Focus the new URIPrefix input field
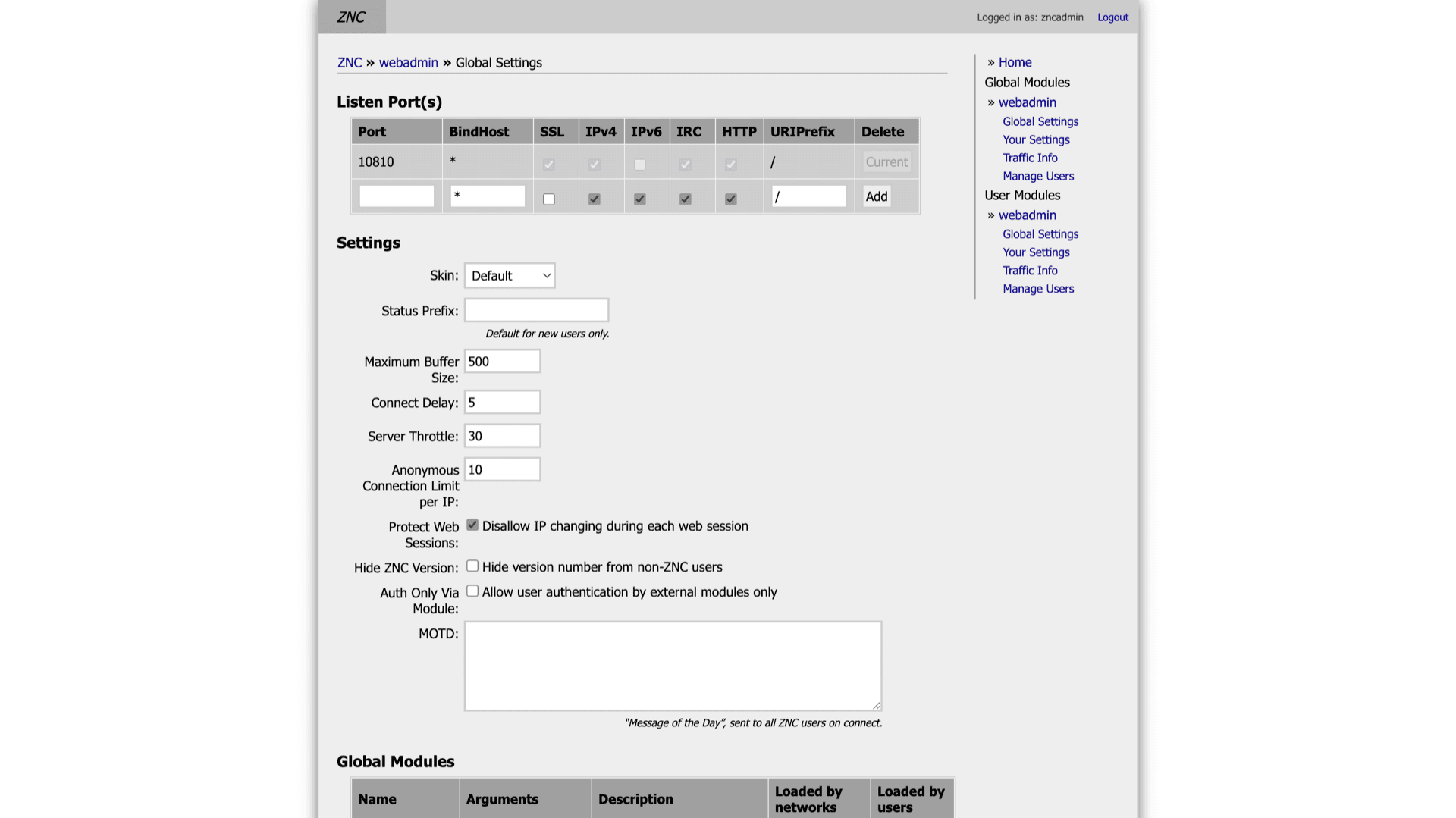Screen dimensions: 1456x818 tap(809, 196)
